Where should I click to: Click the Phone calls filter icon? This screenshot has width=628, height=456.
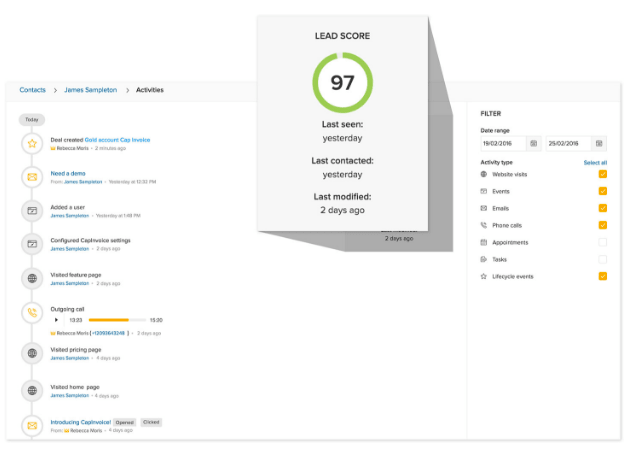point(484,225)
